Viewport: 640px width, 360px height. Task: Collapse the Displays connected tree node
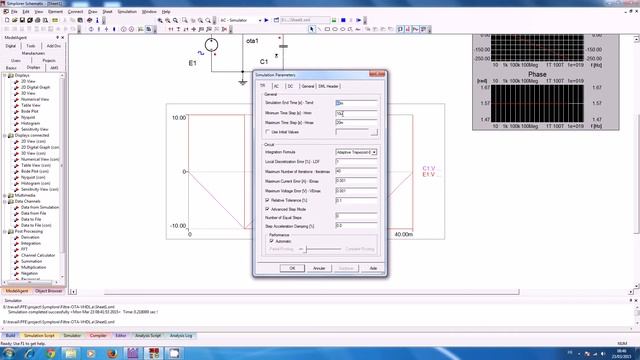click(5, 135)
